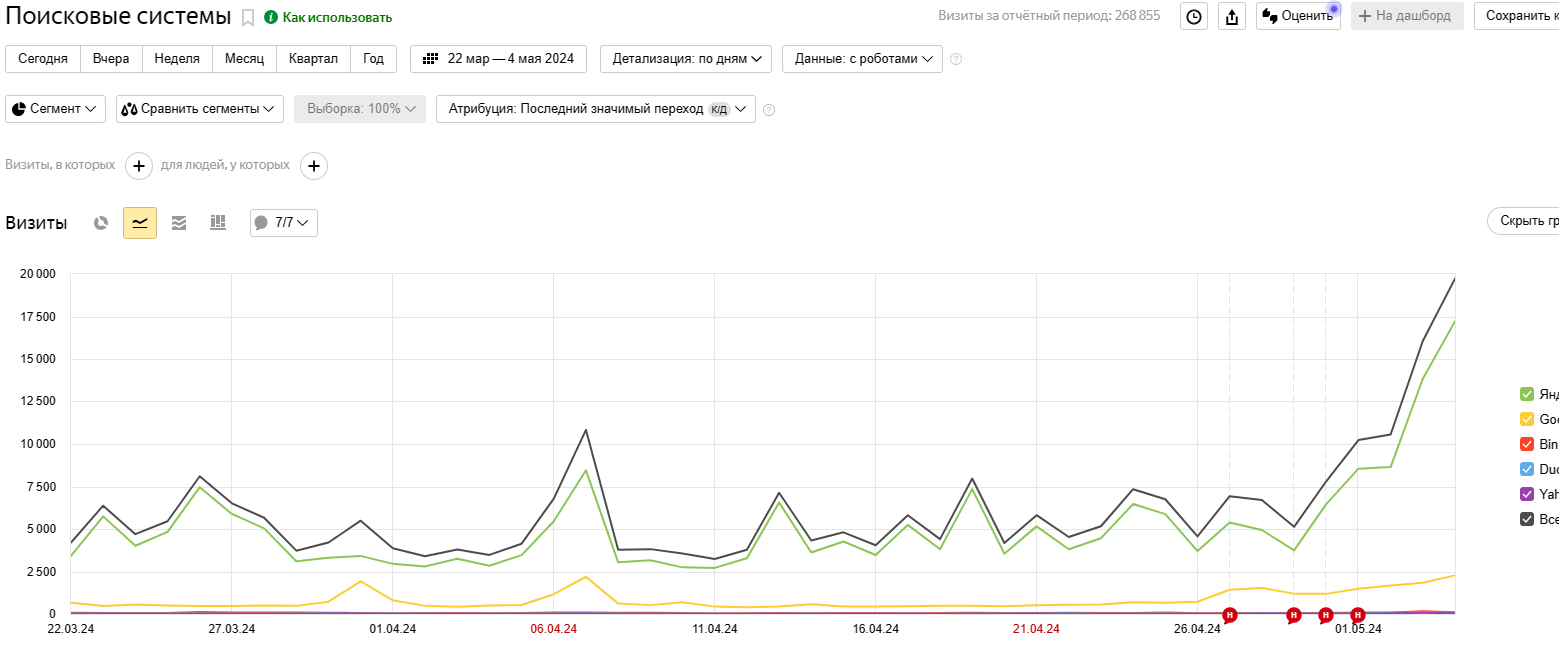This screenshot has height=657, width=1559.
Task: Select the Неделя period tab
Action: 177,59
